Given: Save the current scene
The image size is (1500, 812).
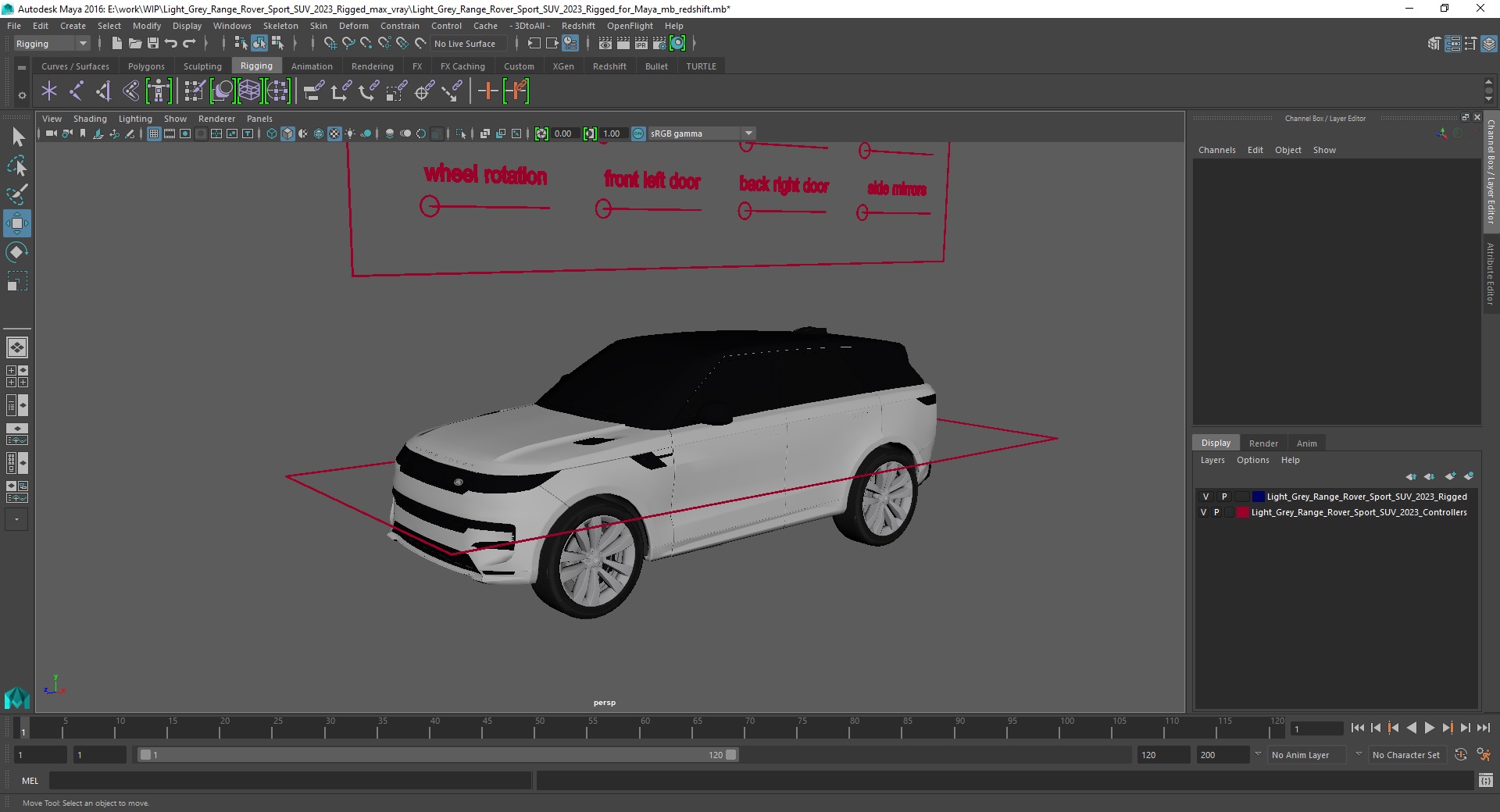Looking at the screenshot, I should pyautogui.click(x=153, y=44).
